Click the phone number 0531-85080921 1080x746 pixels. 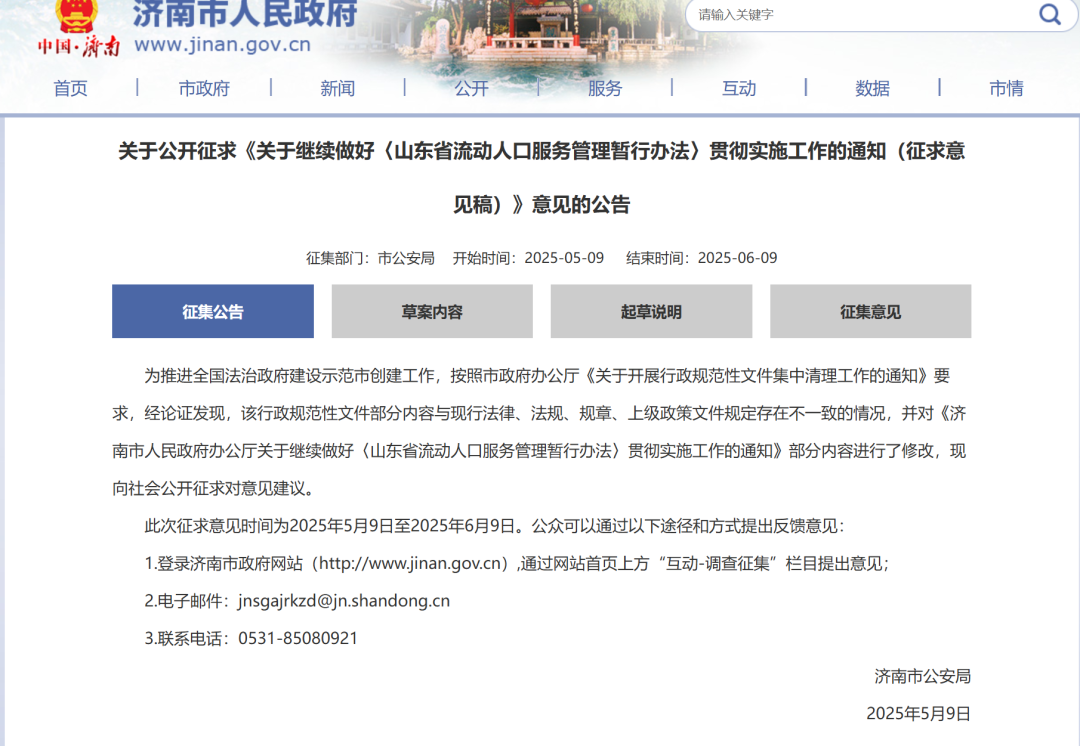(298, 639)
